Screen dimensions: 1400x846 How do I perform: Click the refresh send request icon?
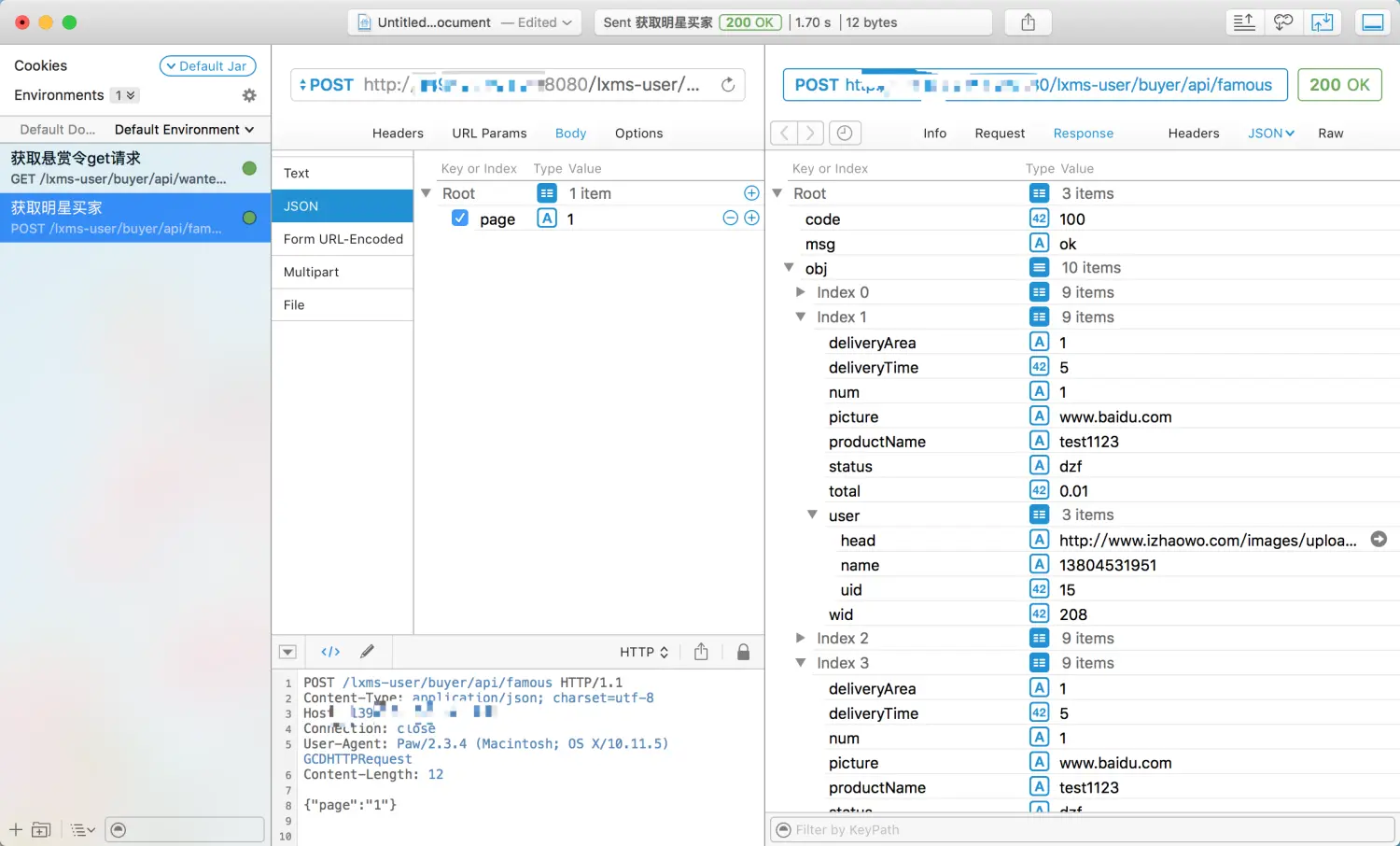(728, 85)
